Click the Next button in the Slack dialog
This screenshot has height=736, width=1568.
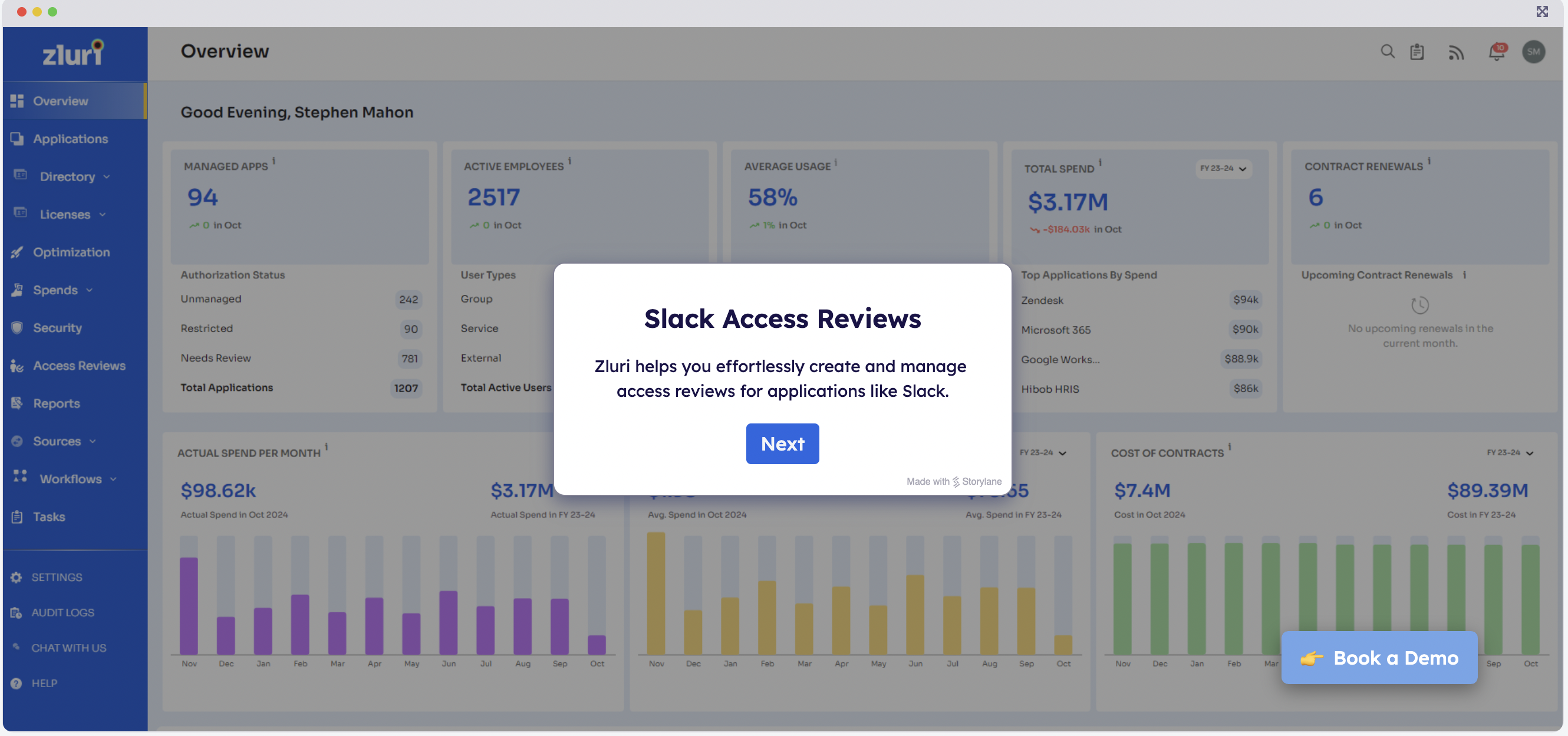(x=782, y=444)
